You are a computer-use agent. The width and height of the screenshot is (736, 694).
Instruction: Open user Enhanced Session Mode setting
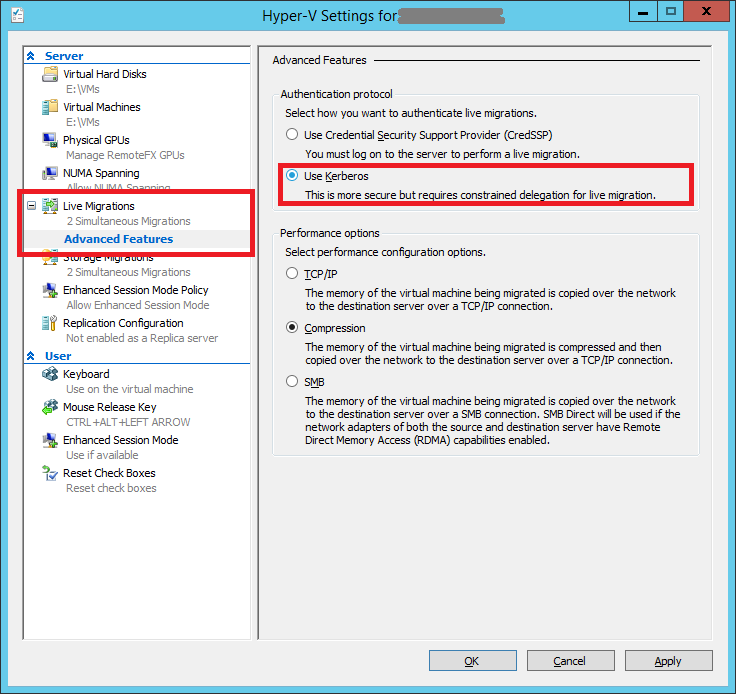pyautogui.click(x=121, y=440)
